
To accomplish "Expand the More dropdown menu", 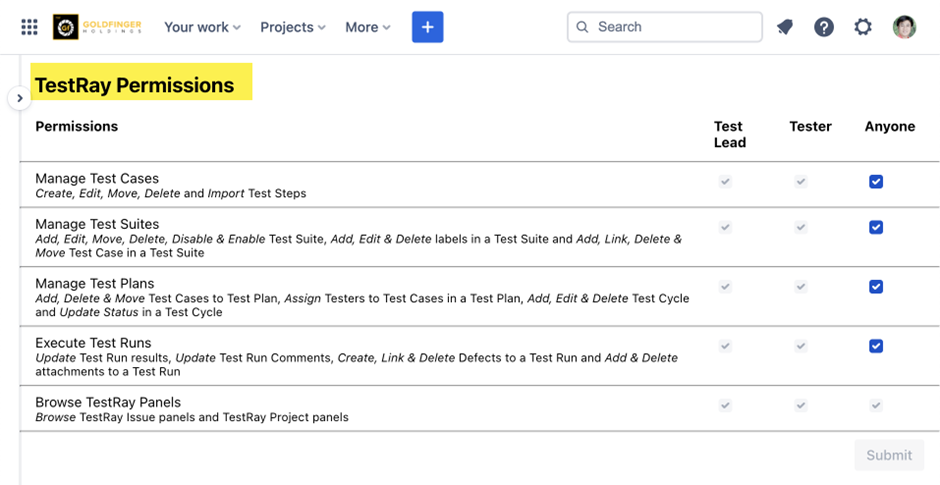I will (368, 27).
